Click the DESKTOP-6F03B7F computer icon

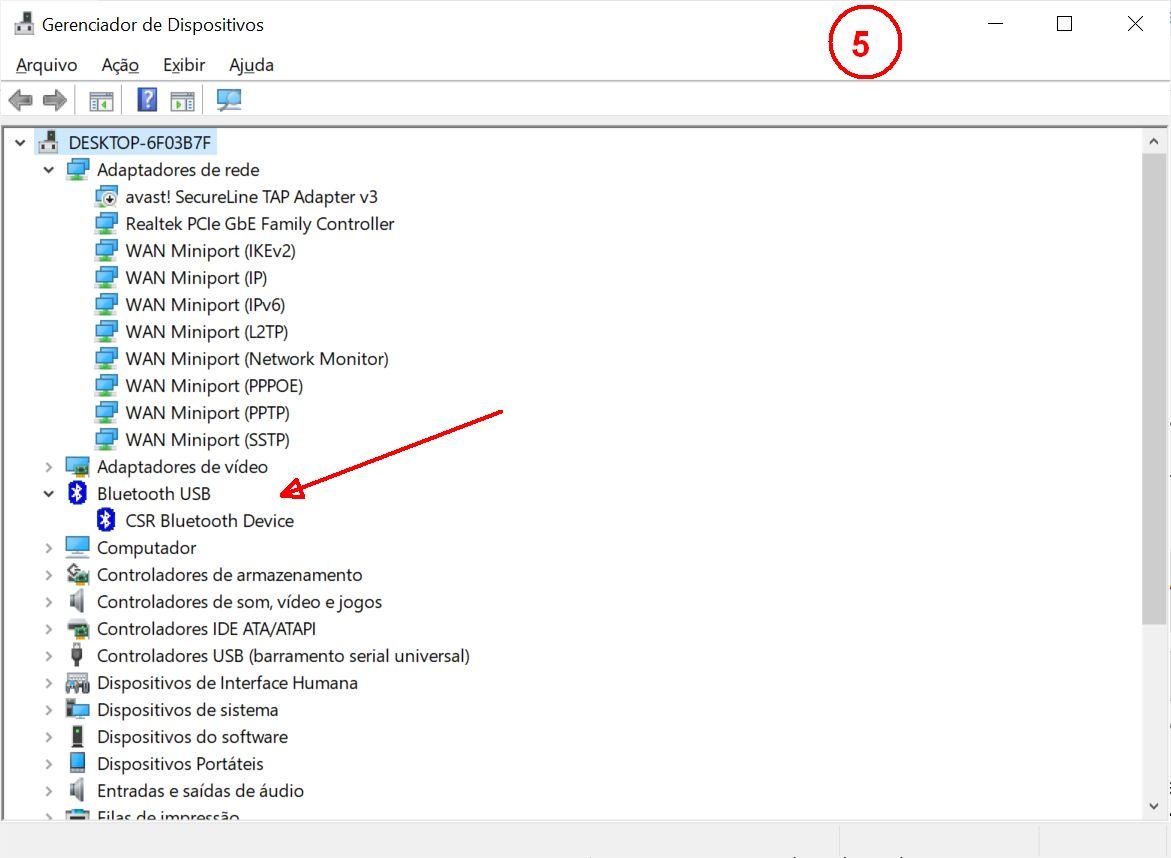coord(49,142)
